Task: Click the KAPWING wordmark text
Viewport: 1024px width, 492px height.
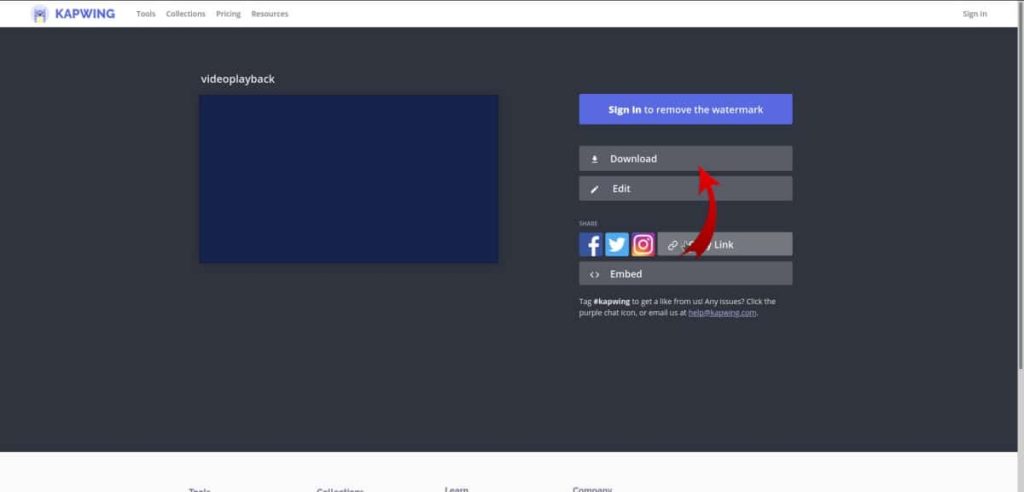Action: click(x=85, y=14)
